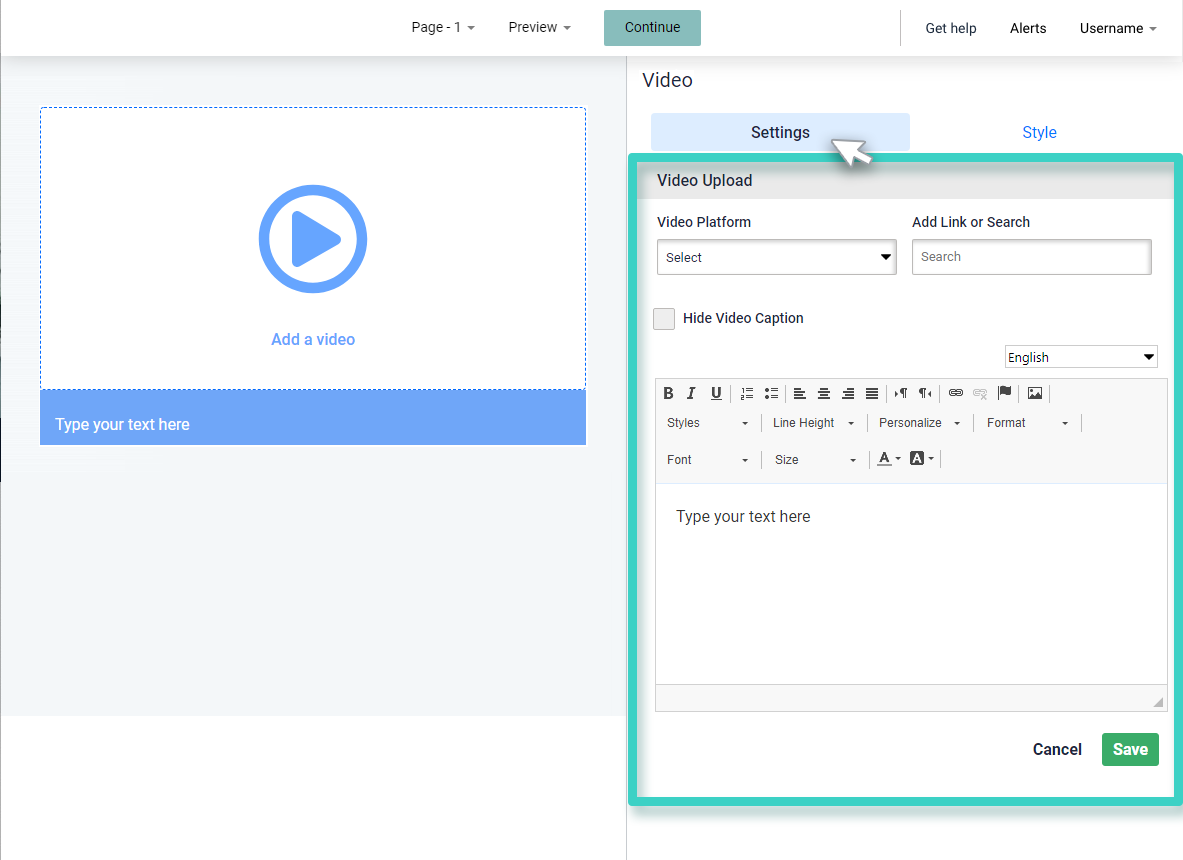Image resolution: width=1183 pixels, height=860 pixels.
Task: Remove hyperlink with unlink icon
Action: pos(980,393)
